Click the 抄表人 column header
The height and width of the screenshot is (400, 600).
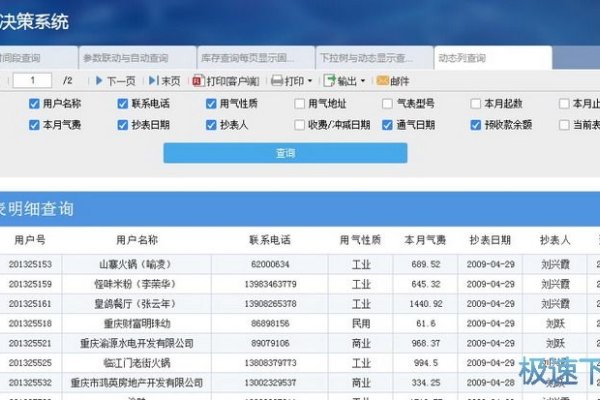(555, 240)
